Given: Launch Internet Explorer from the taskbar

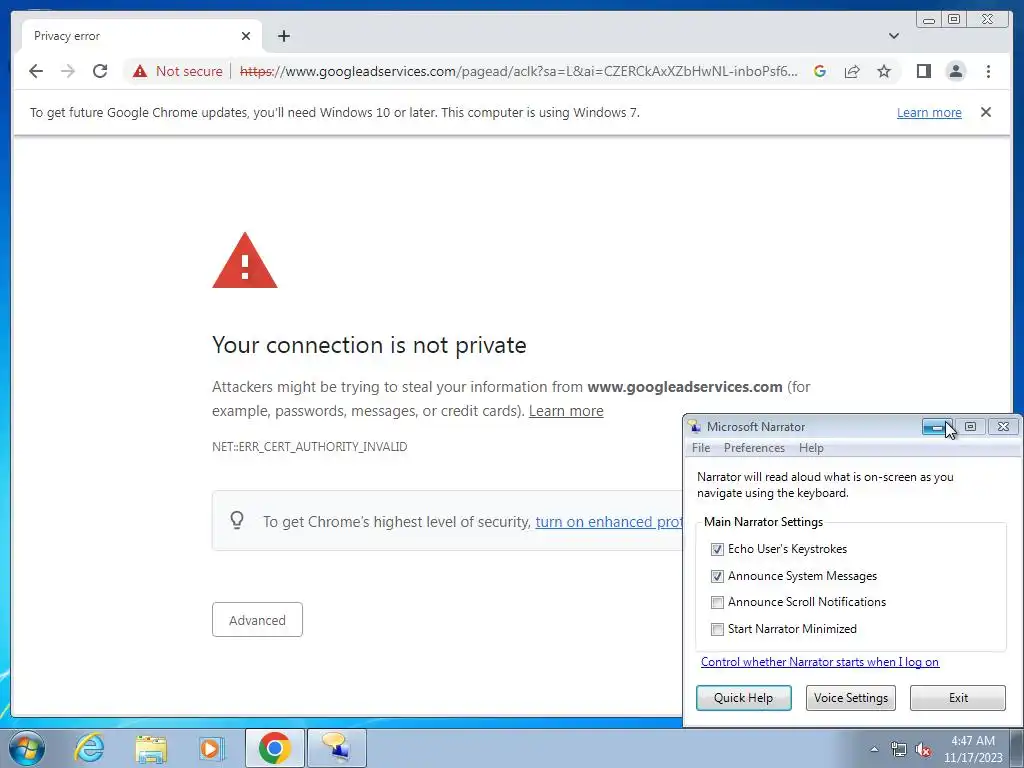Looking at the screenshot, I should (x=89, y=748).
